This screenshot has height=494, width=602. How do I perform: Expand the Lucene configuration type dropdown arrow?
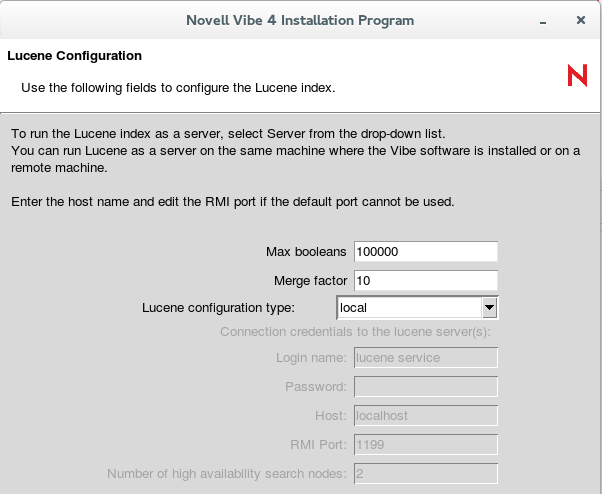coord(490,307)
